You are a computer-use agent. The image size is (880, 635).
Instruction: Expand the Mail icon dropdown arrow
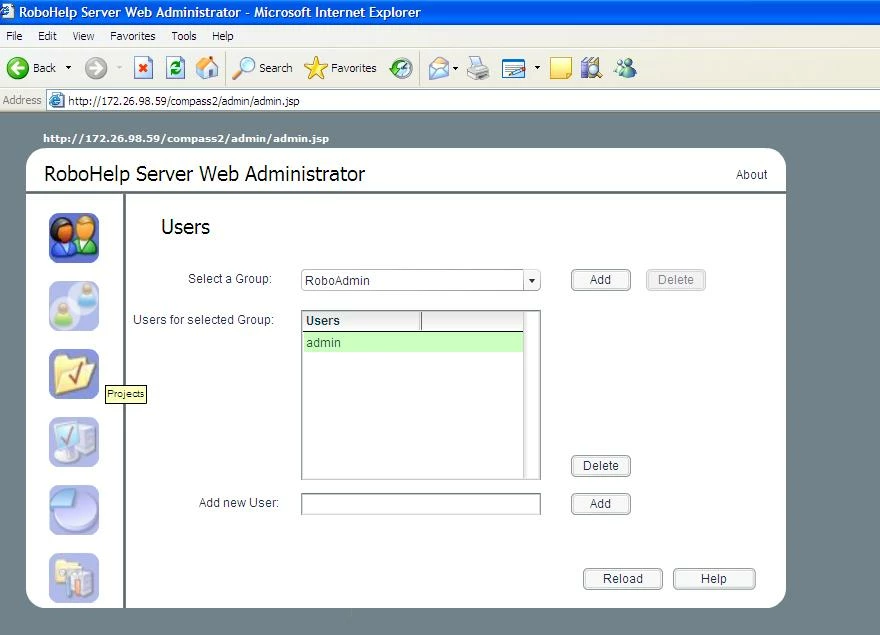pos(455,68)
